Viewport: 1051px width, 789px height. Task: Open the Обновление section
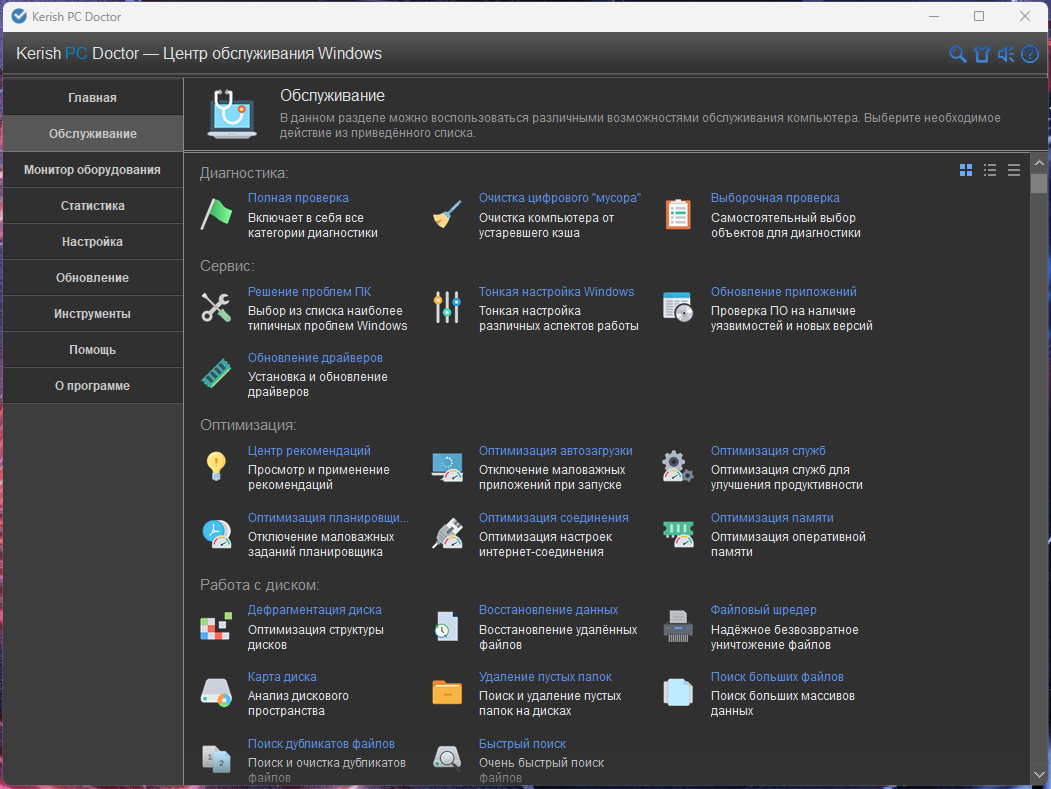[x=92, y=278]
